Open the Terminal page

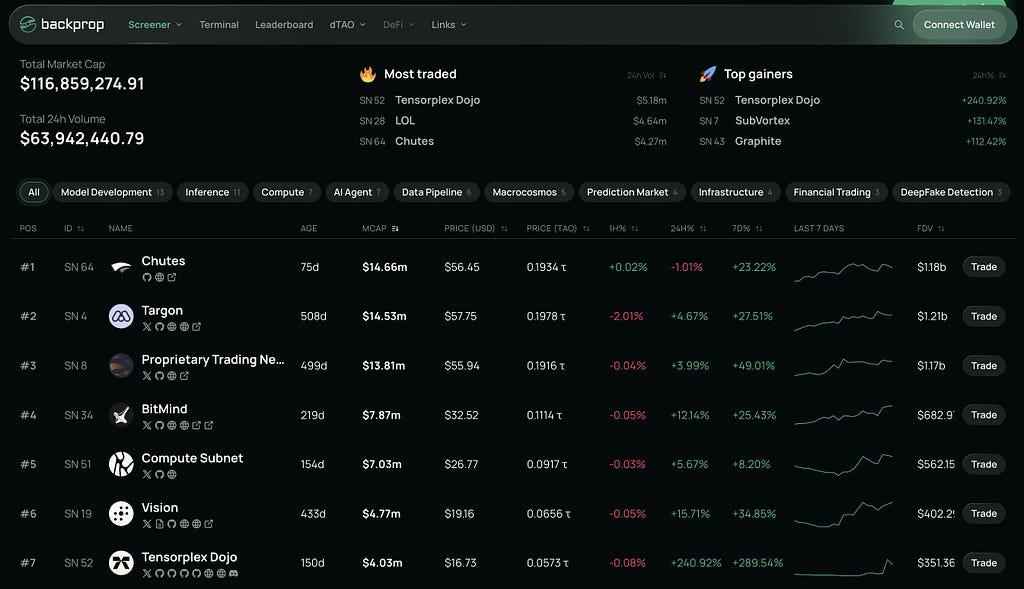tap(219, 25)
